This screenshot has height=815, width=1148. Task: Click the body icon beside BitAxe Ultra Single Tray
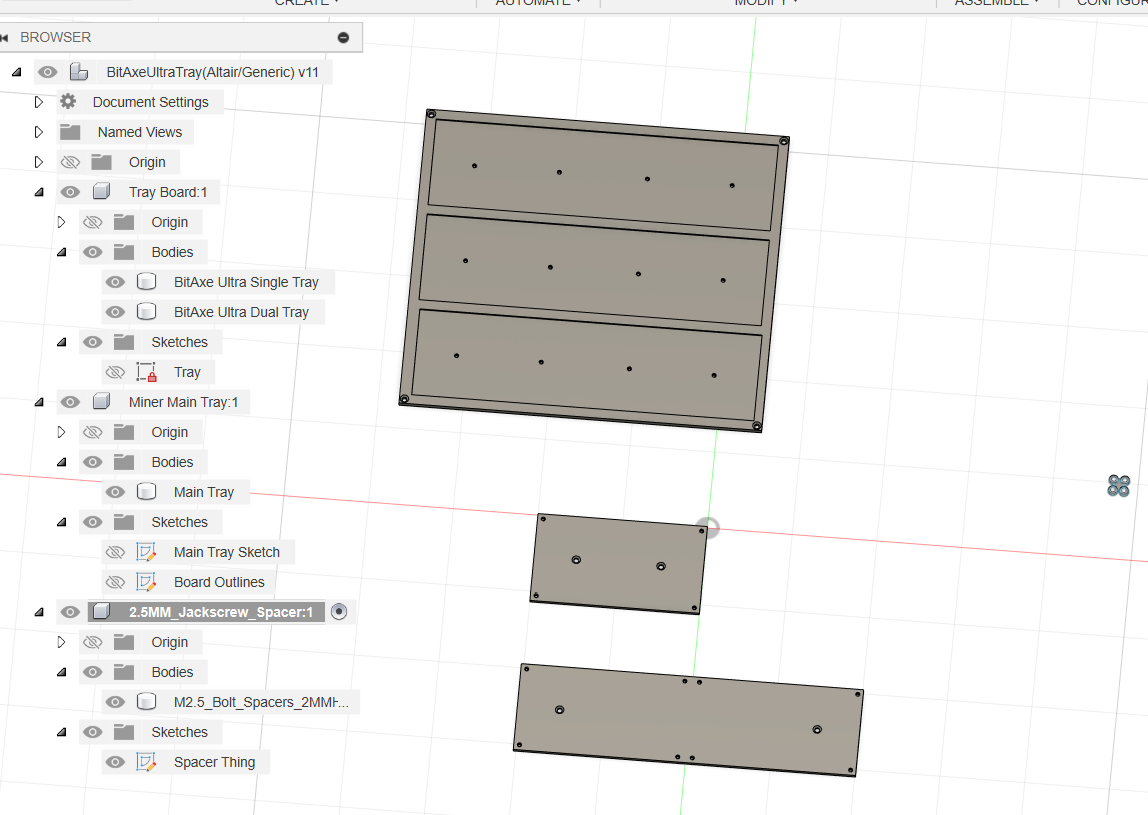(x=146, y=282)
